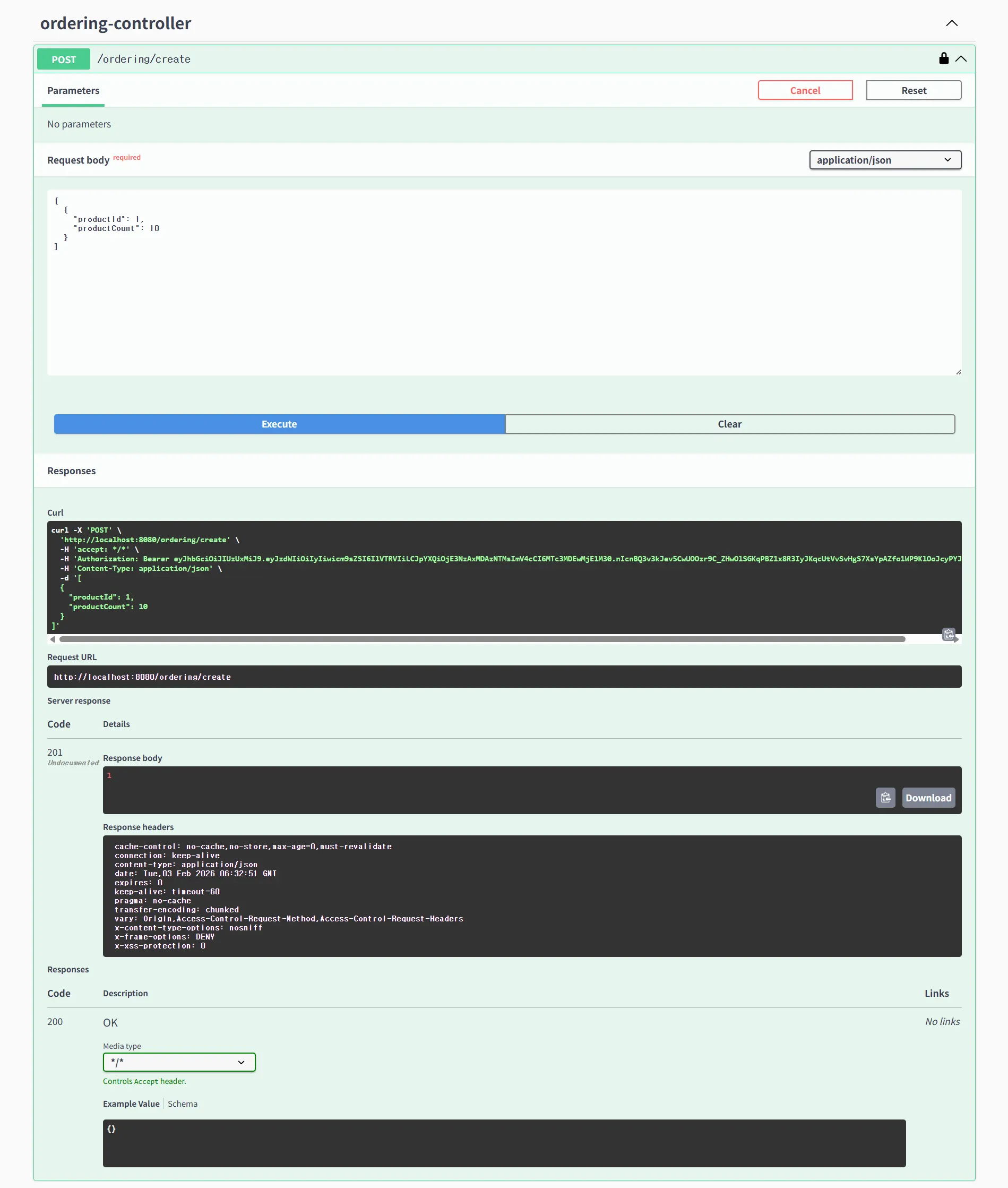The height and width of the screenshot is (1188, 1008).
Task: Click the Authorization Bearer token line in curl
Action: pos(510,559)
